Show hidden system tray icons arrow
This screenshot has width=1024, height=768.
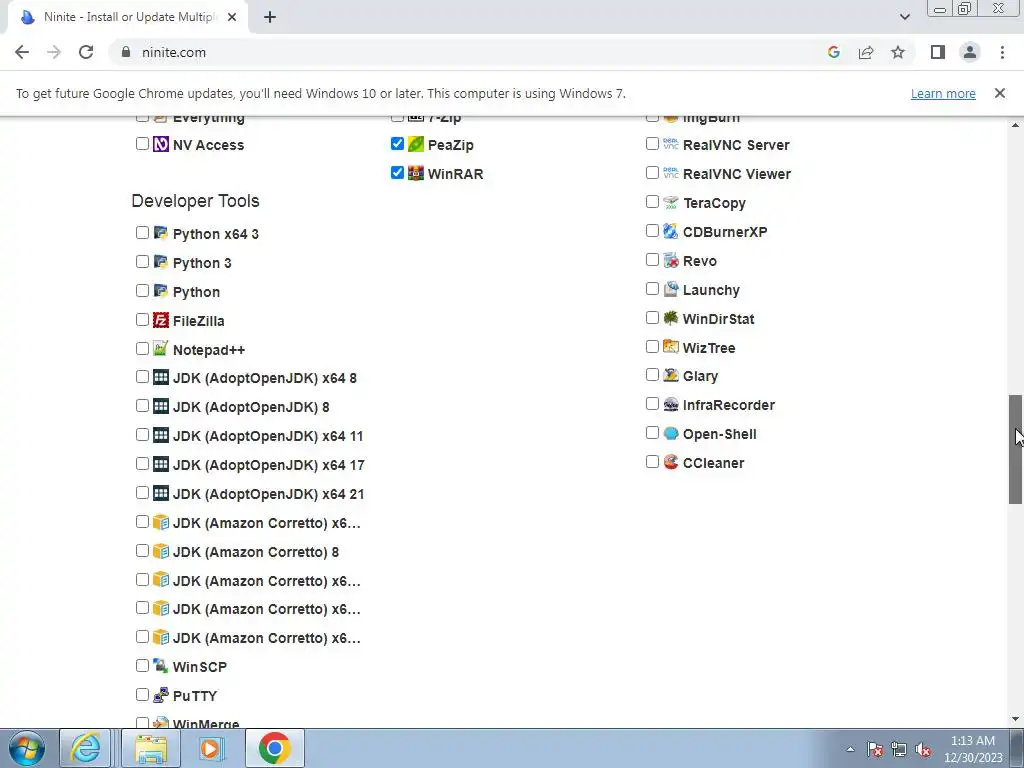(850, 749)
